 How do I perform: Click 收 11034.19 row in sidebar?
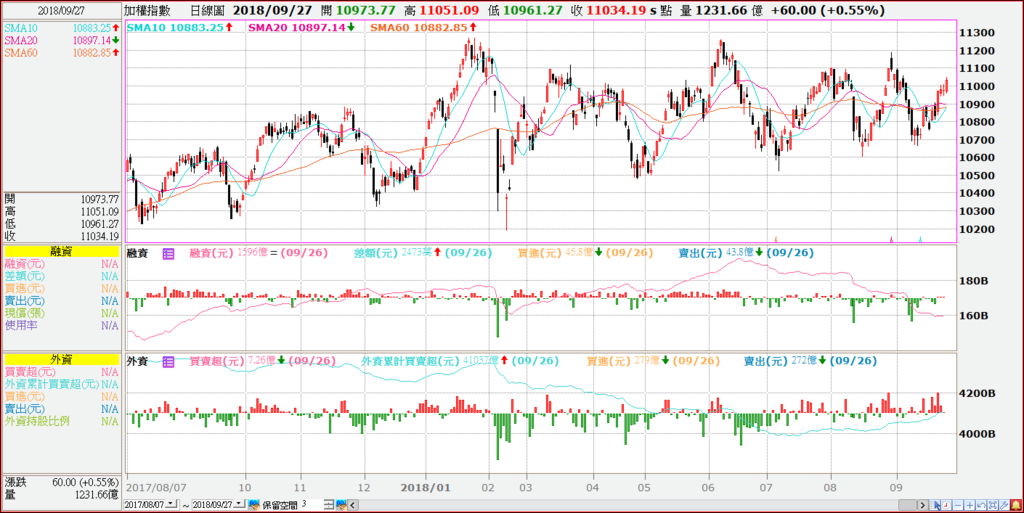pyautogui.click(x=61, y=236)
